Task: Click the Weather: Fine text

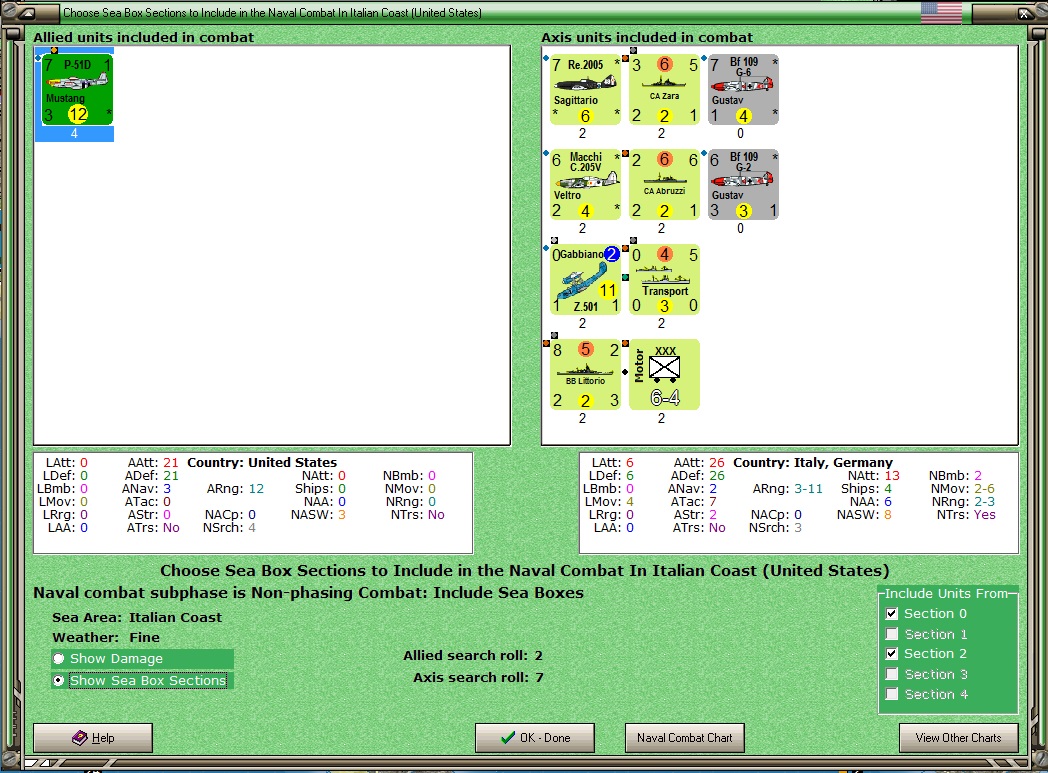Action: tap(106, 637)
